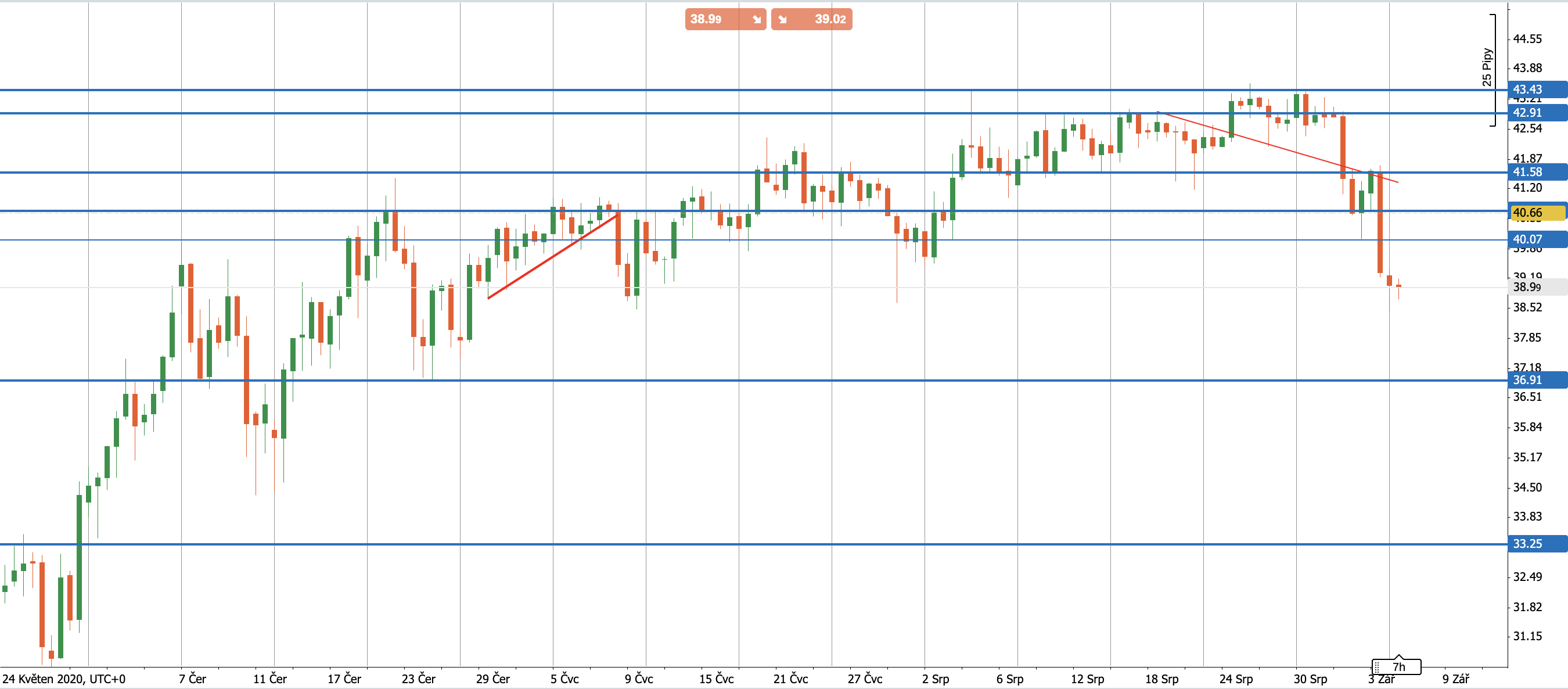Click the 36.51 price axis value

[x=1527, y=397]
